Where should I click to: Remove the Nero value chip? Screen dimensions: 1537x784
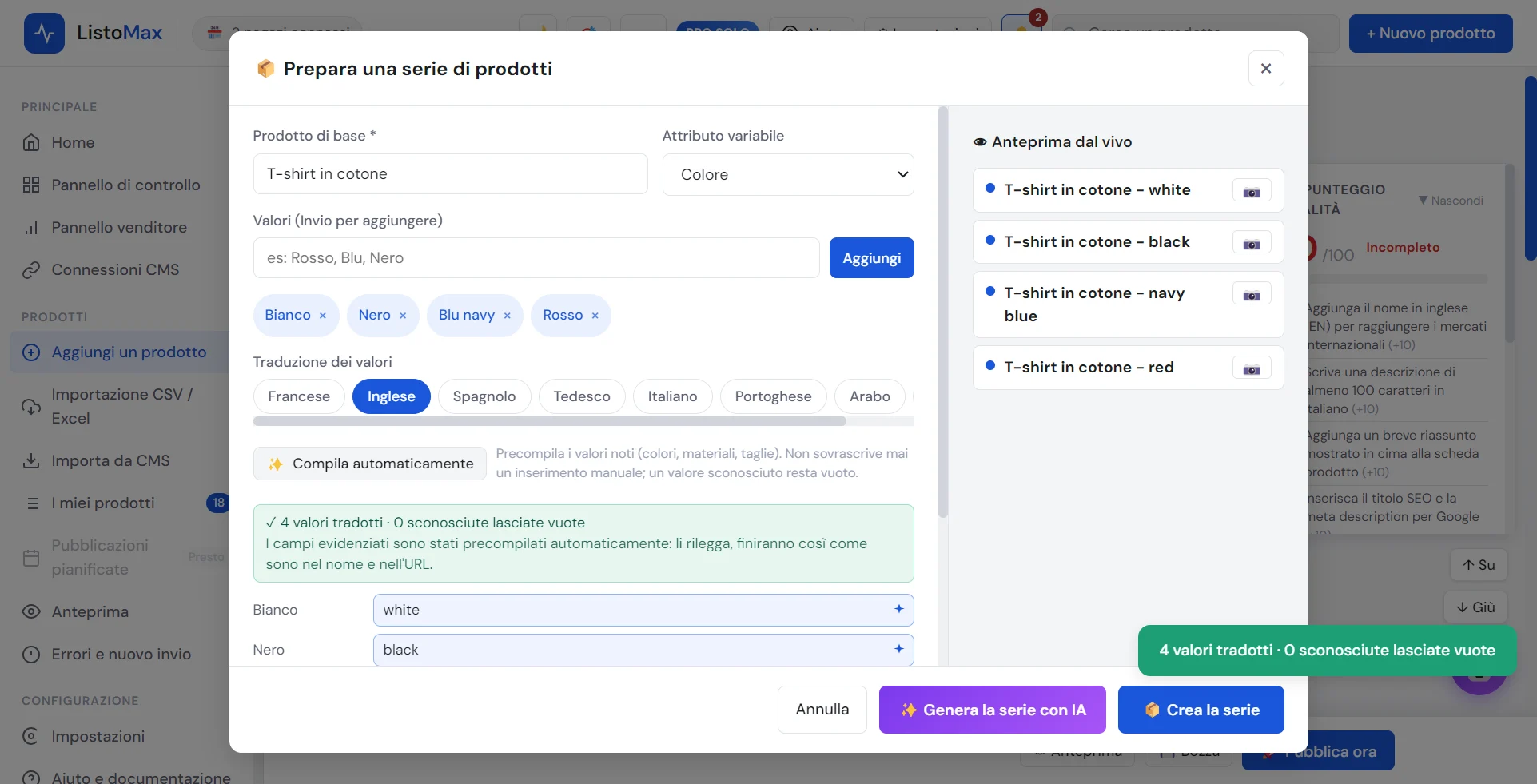(403, 316)
